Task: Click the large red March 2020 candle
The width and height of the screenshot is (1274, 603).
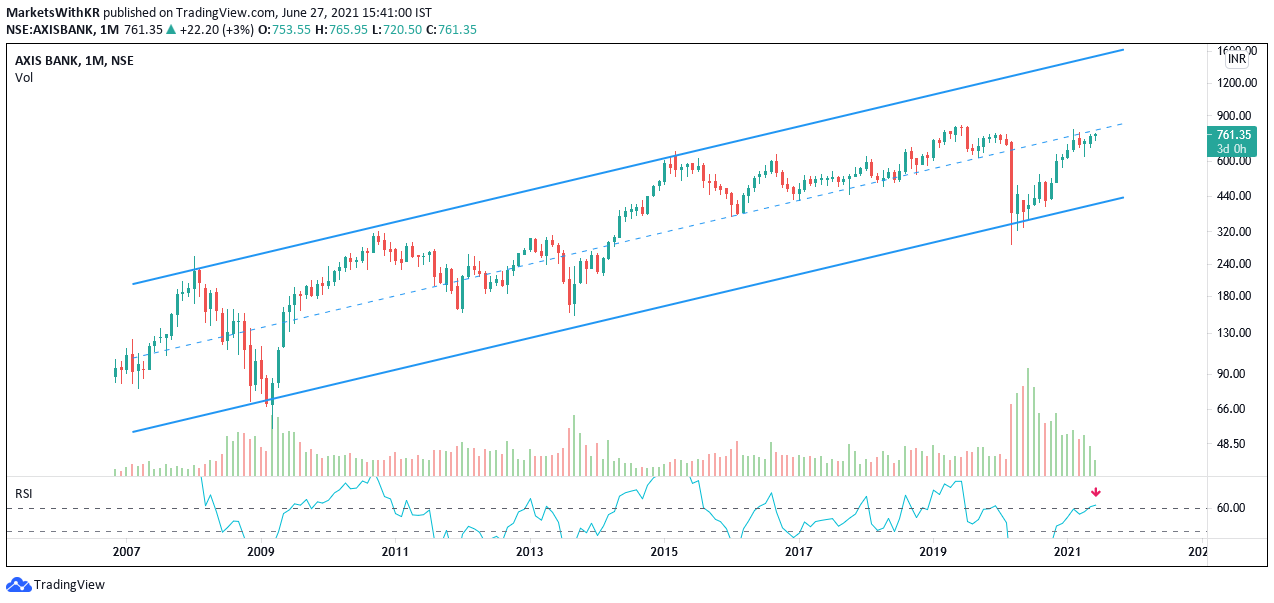Action: (1011, 178)
